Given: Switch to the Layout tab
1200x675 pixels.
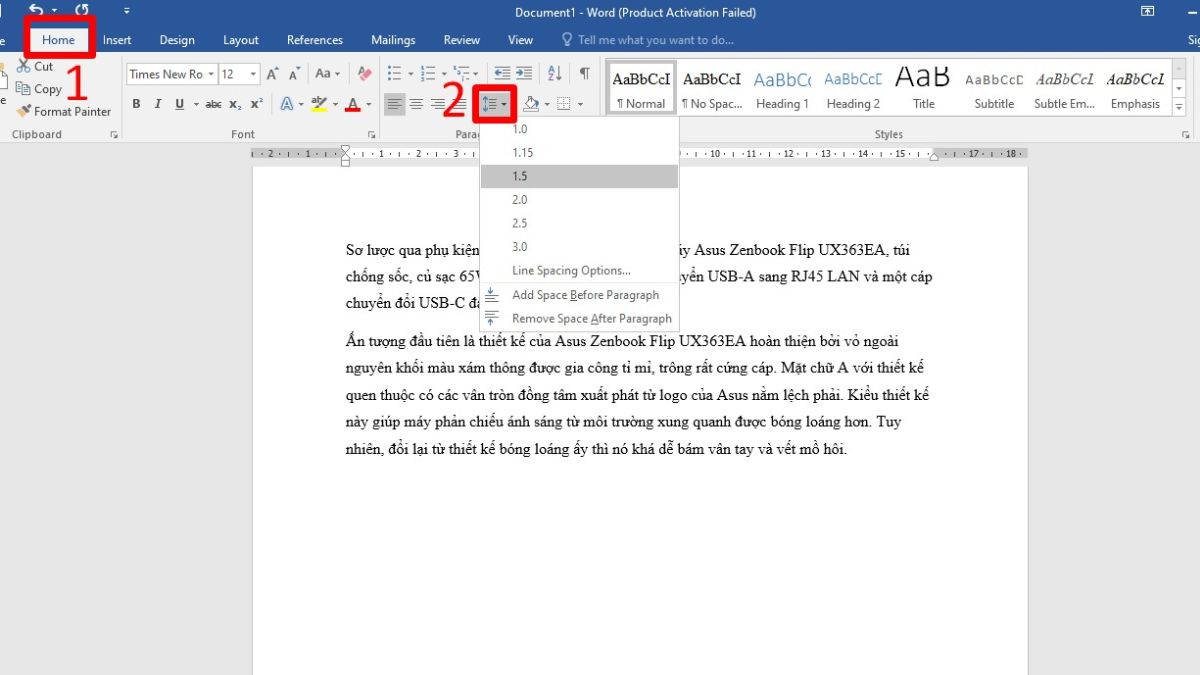Looking at the screenshot, I should click(241, 40).
